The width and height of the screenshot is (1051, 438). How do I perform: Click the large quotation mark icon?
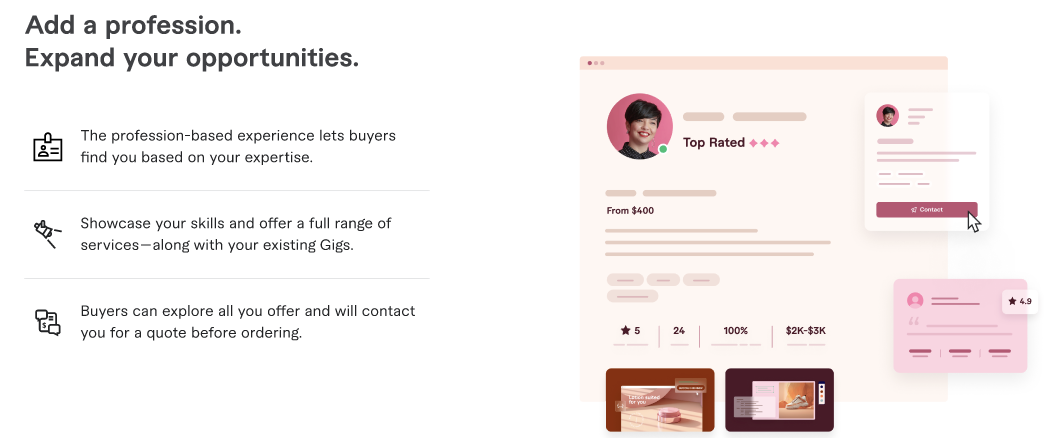(913, 323)
